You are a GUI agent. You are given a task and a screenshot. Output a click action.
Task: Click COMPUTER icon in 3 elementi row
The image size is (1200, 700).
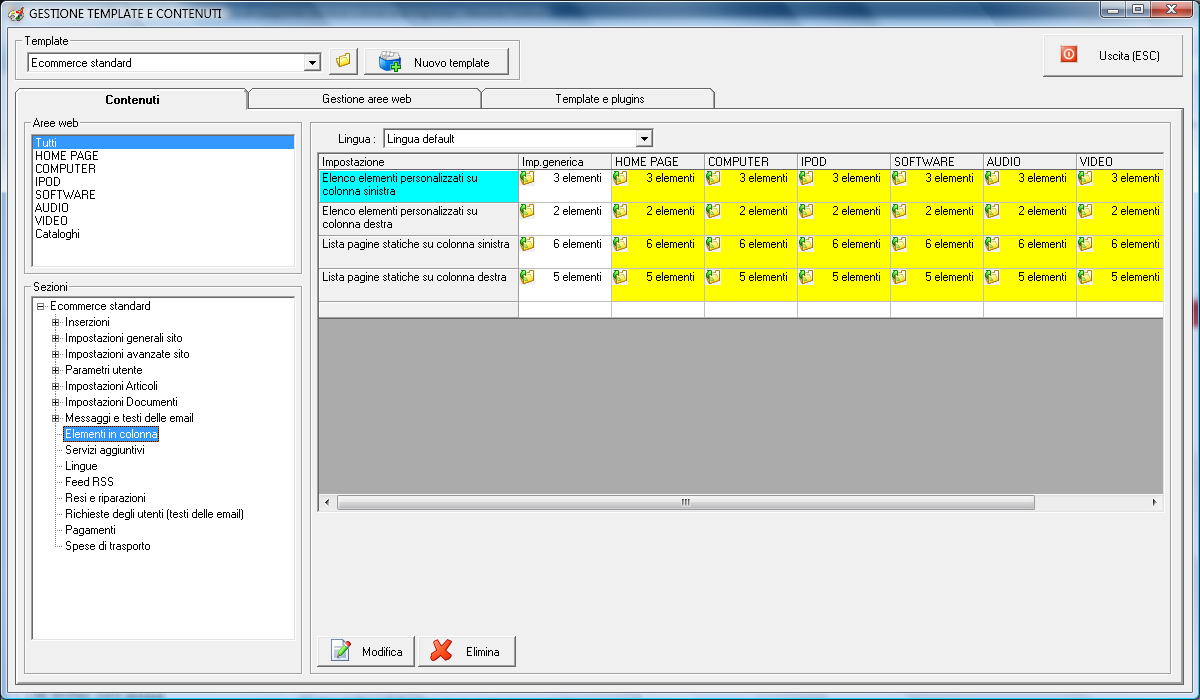click(713, 178)
